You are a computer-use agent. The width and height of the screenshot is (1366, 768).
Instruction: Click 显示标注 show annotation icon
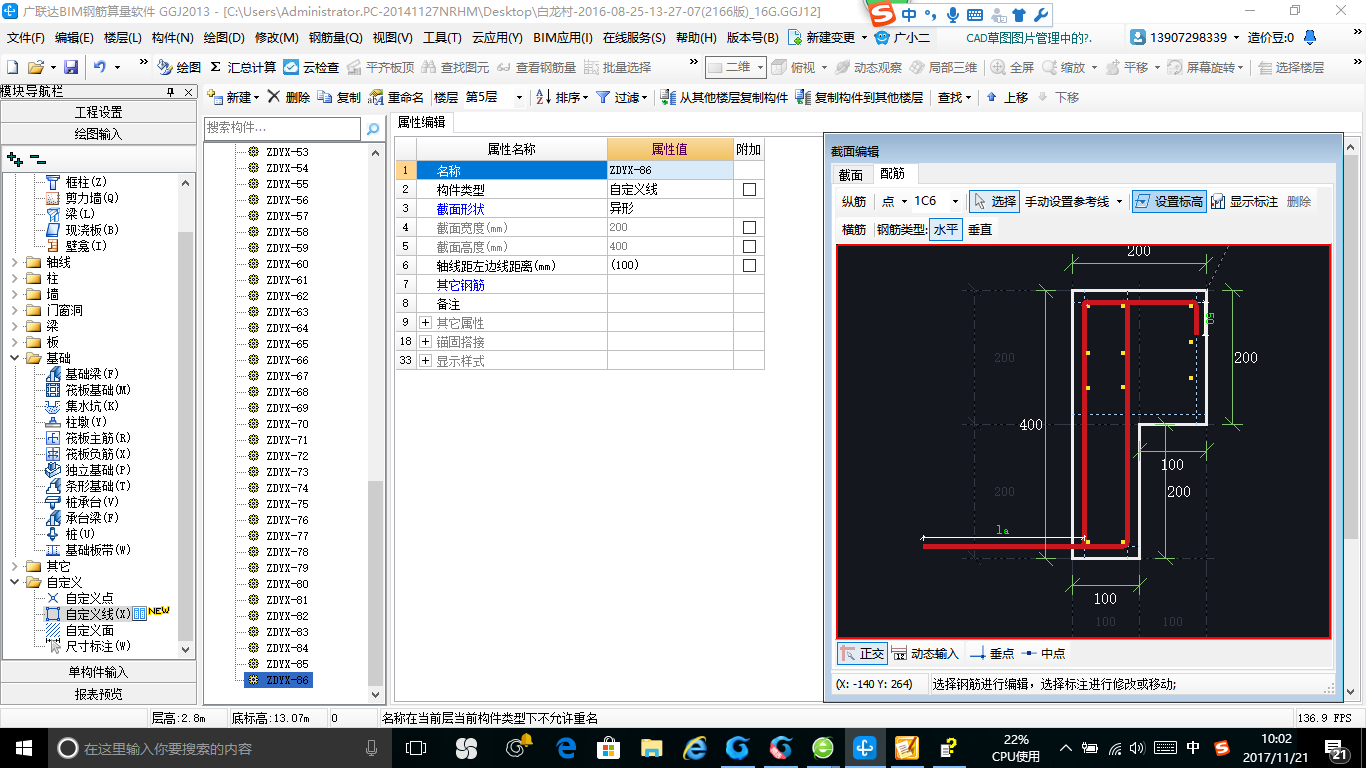(1218, 201)
